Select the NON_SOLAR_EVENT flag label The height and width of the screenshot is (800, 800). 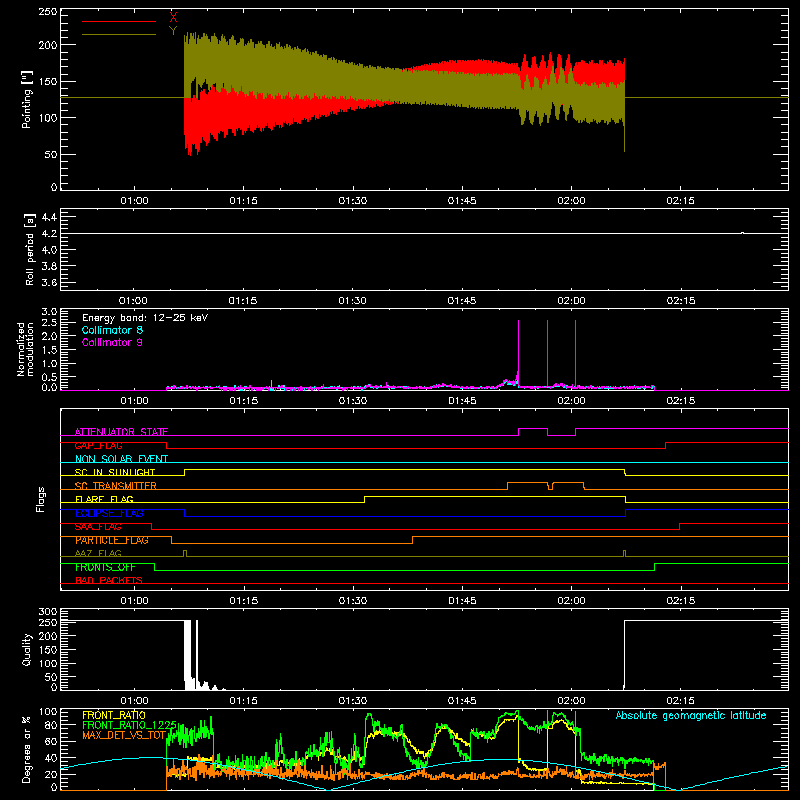coord(121,459)
